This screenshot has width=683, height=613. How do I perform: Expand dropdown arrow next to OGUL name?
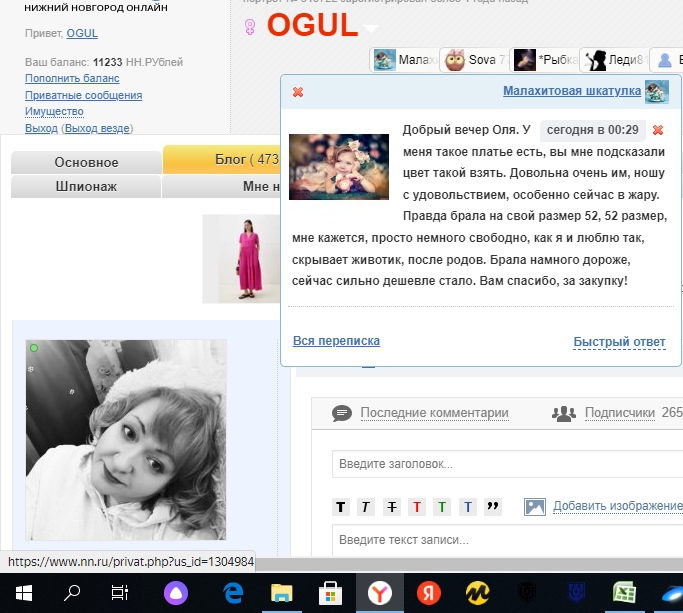click(x=371, y=29)
